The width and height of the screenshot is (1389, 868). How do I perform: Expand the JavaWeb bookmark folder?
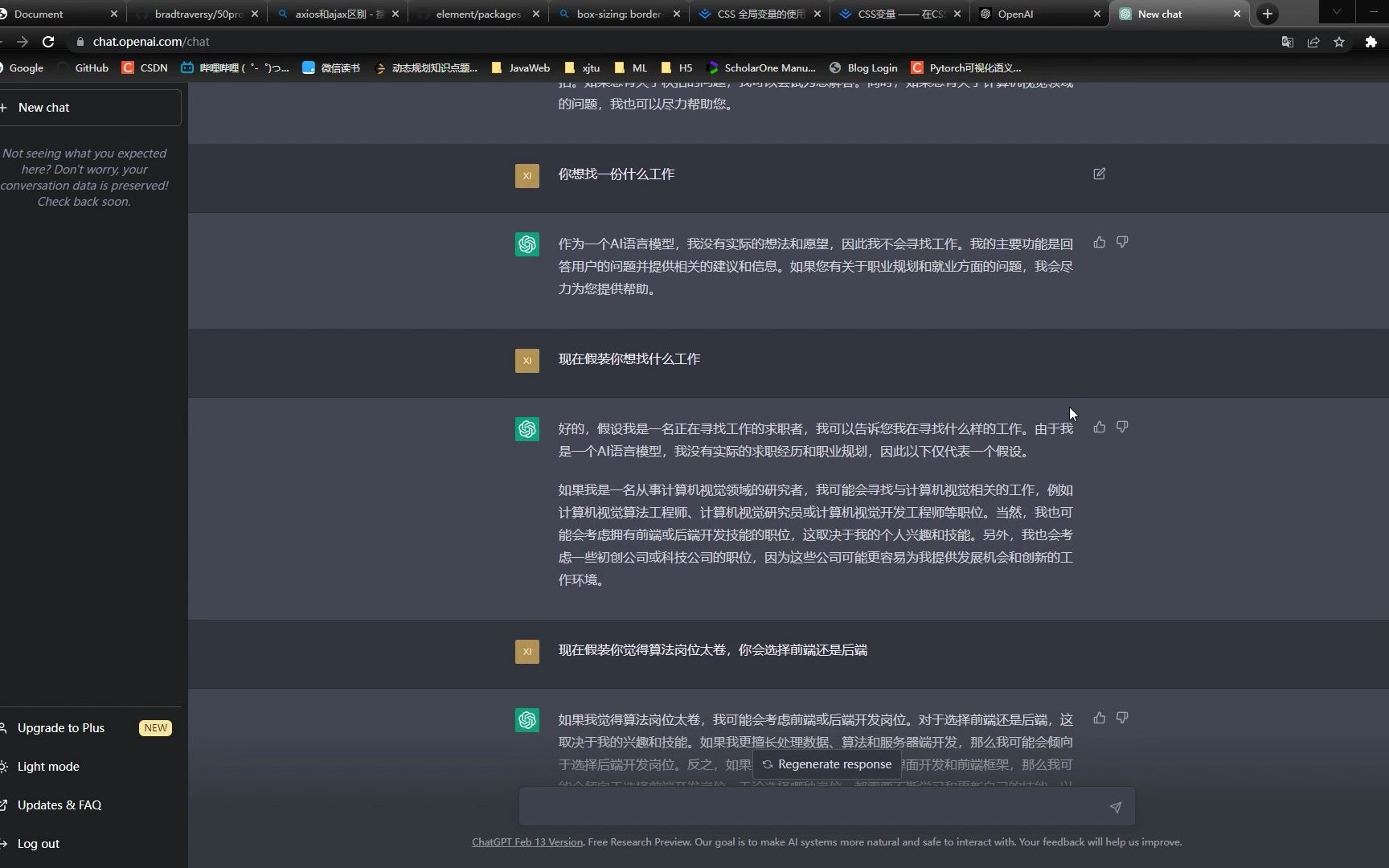point(520,68)
